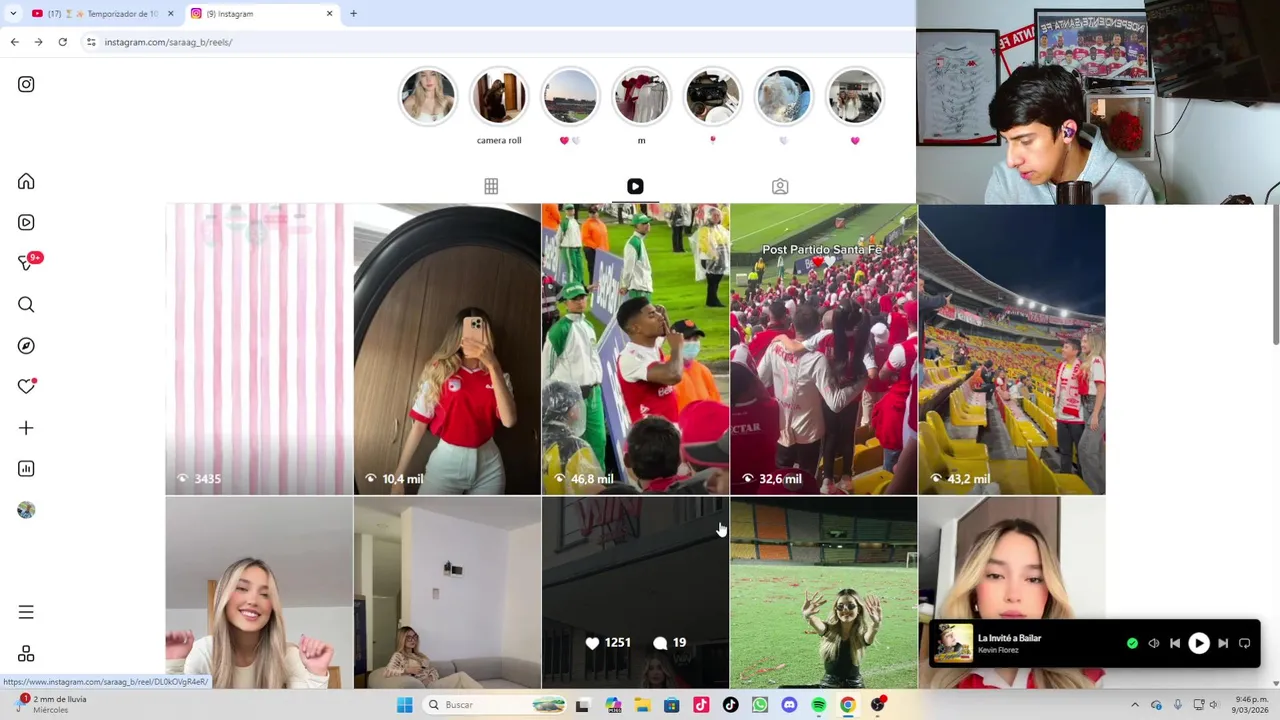This screenshot has width=1280, height=720.
Task: Close the YouTube Temporizador tab
Action: tap(170, 13)
